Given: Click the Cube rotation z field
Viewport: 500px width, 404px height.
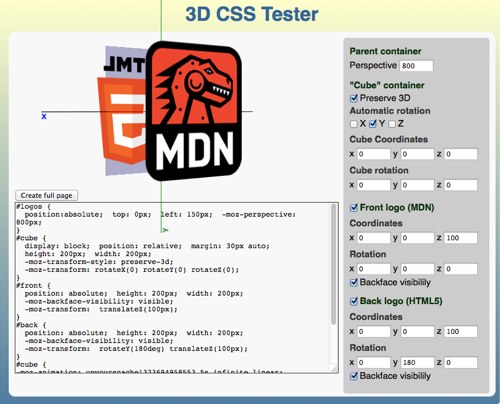Looking at the screenshot, I should [x=461, y=185].
